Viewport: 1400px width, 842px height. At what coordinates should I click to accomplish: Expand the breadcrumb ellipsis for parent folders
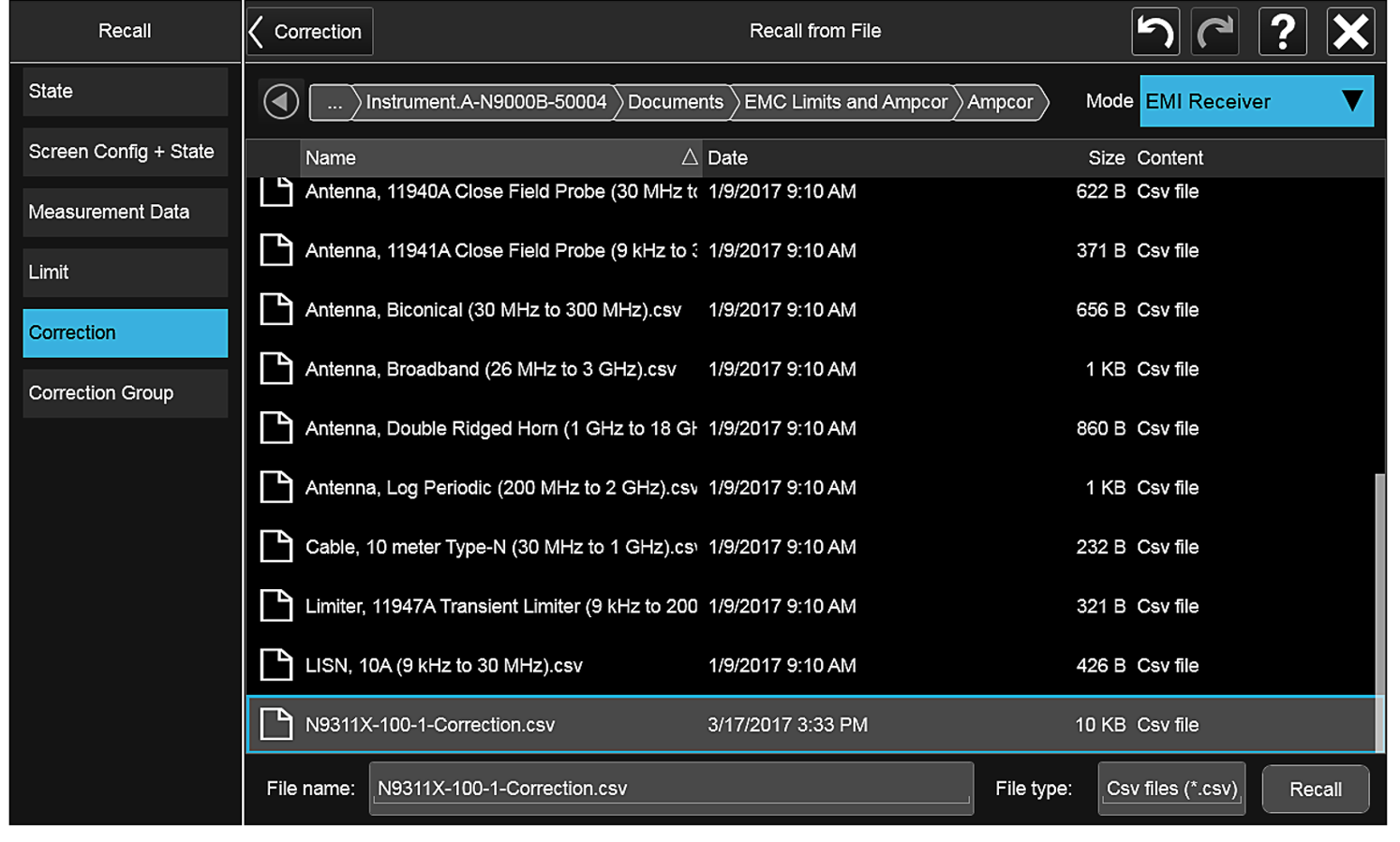pos(335,102)
